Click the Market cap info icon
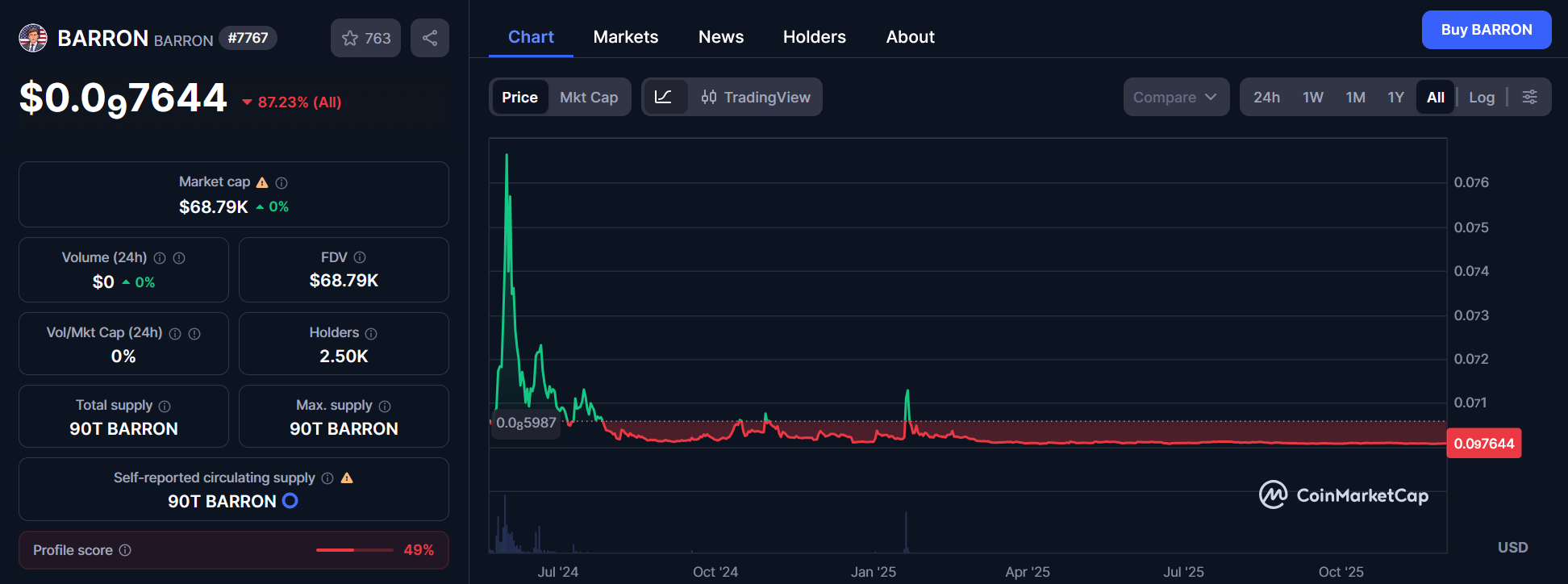Viewport: 1568px width, 584px height. point(281,183)
